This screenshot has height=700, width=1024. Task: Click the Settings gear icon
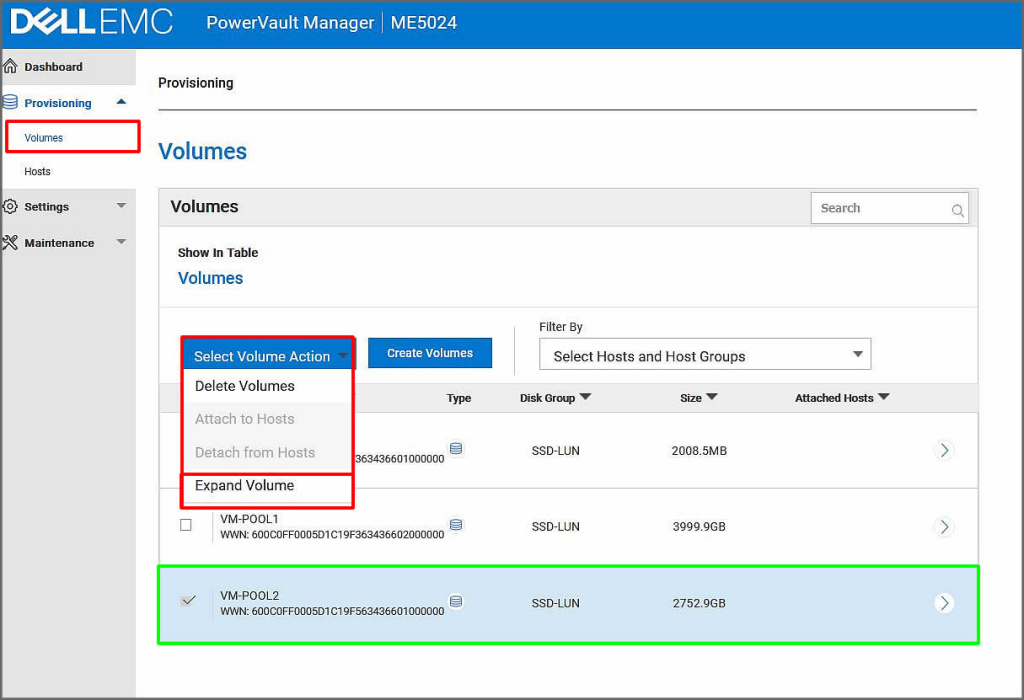tap(11, 207)
